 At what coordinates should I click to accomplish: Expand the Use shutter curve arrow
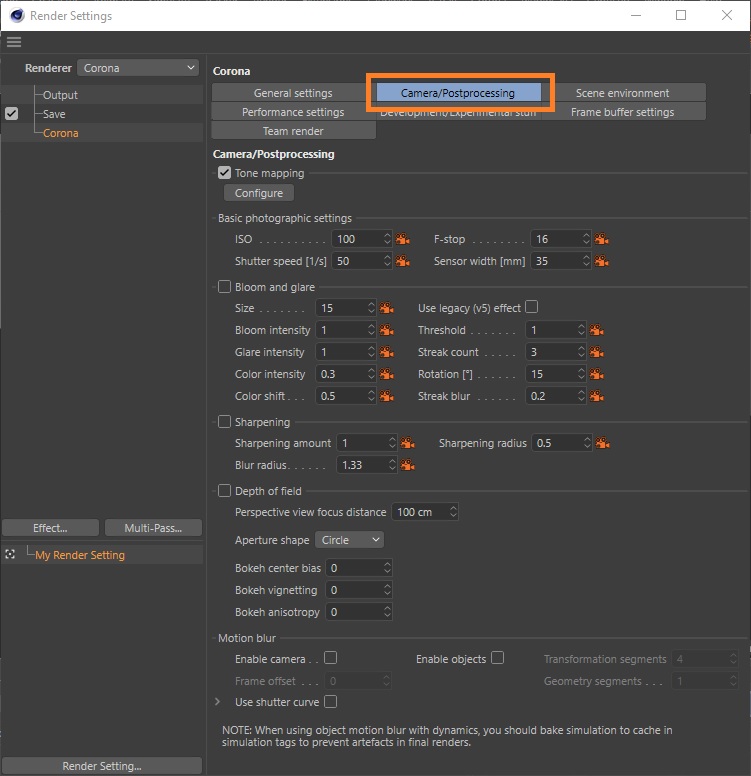(217, 702)
